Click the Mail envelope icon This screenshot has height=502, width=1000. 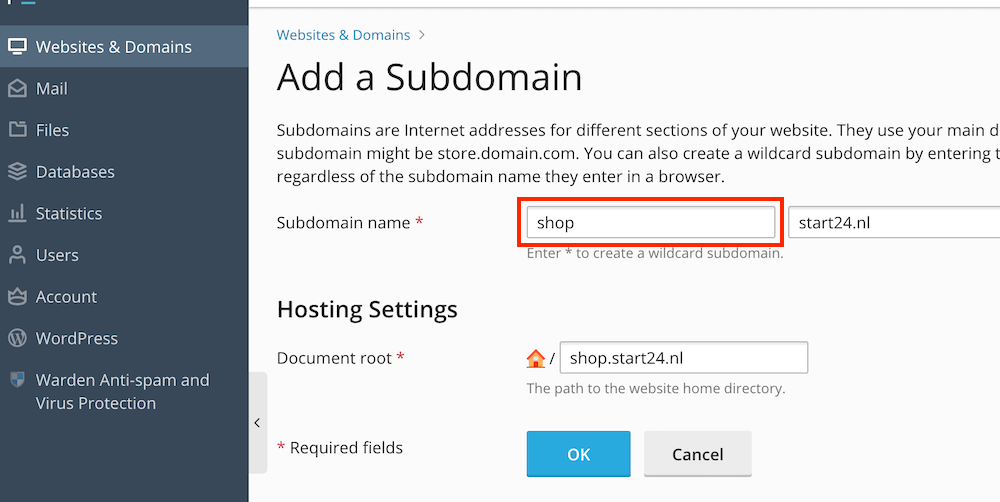(x=17, y=89)
